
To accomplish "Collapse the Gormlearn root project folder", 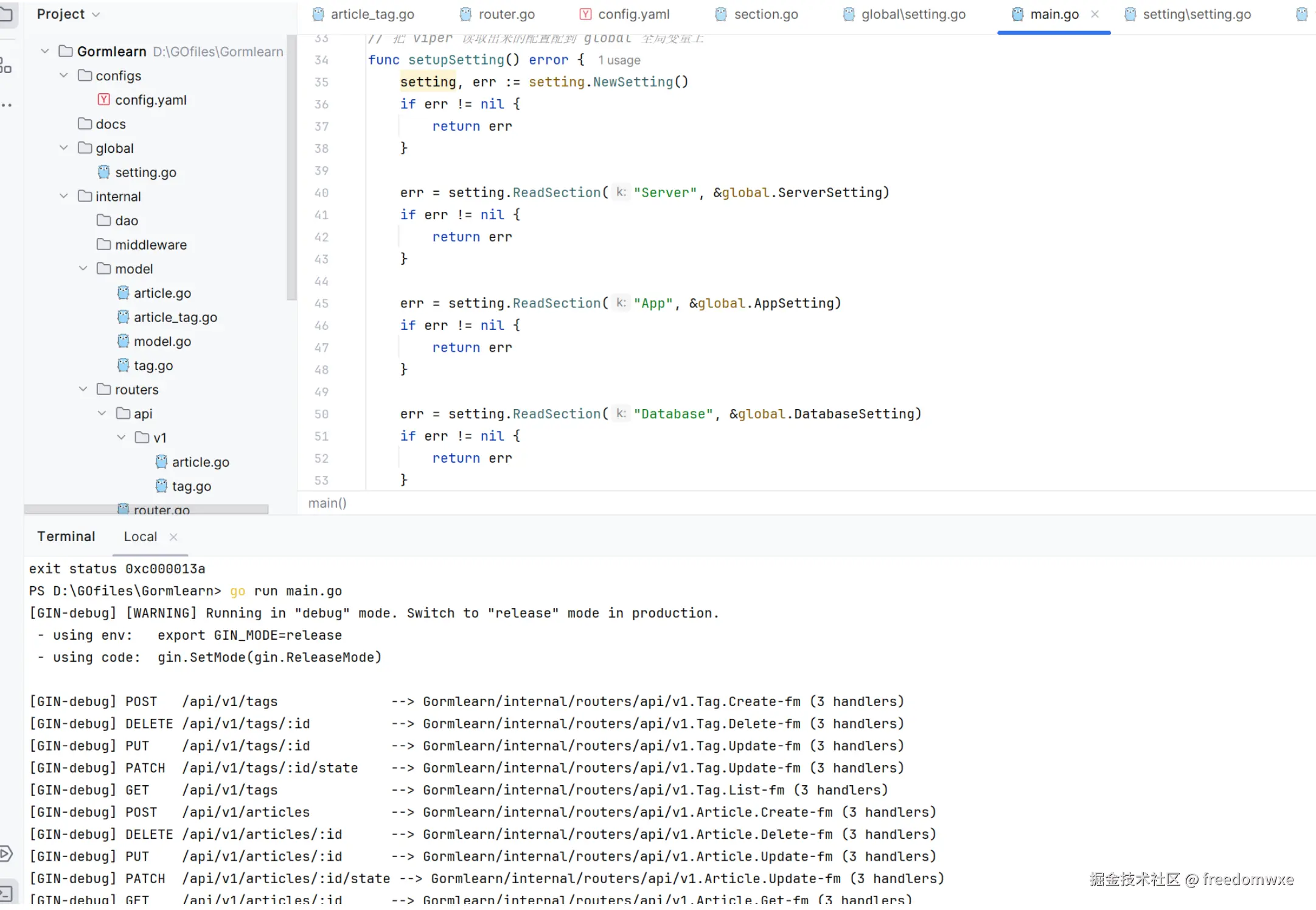I will [45, 51].
